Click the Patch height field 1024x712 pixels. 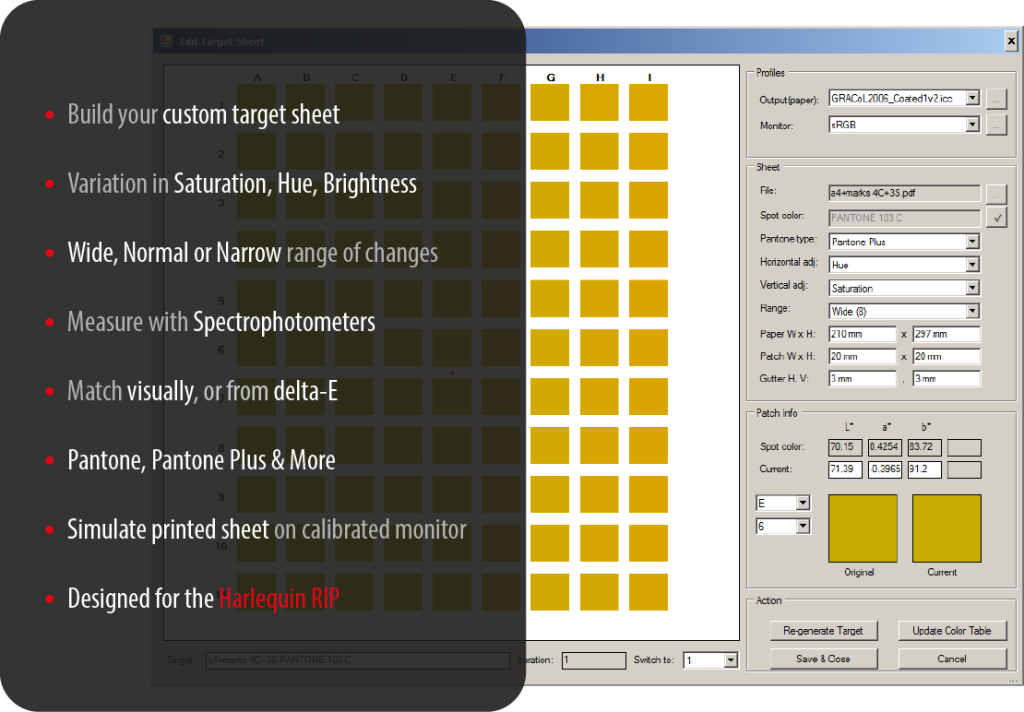tap(946, 356)
